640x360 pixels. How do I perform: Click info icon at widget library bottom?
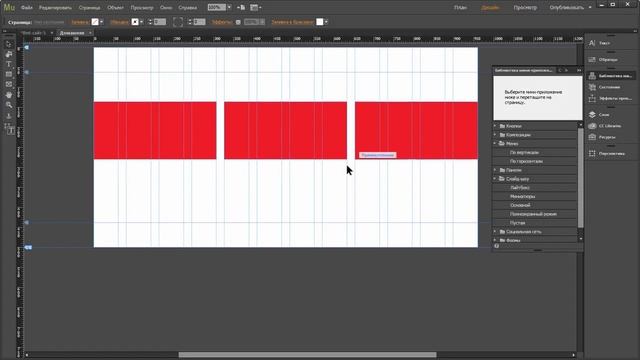[x=497, y=246]
